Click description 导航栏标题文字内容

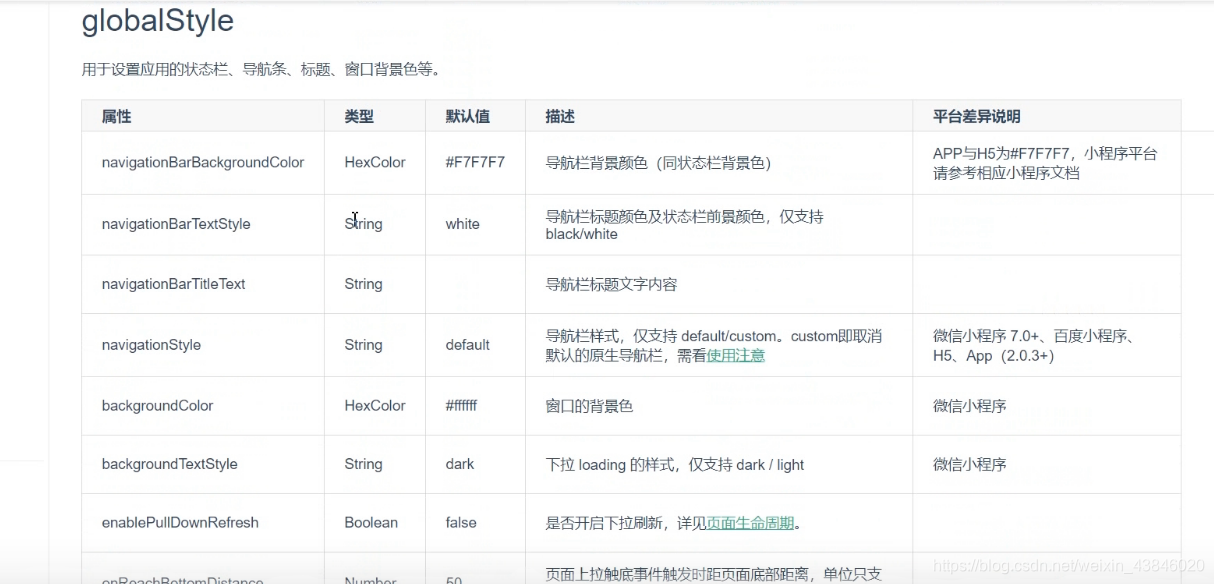611,284
